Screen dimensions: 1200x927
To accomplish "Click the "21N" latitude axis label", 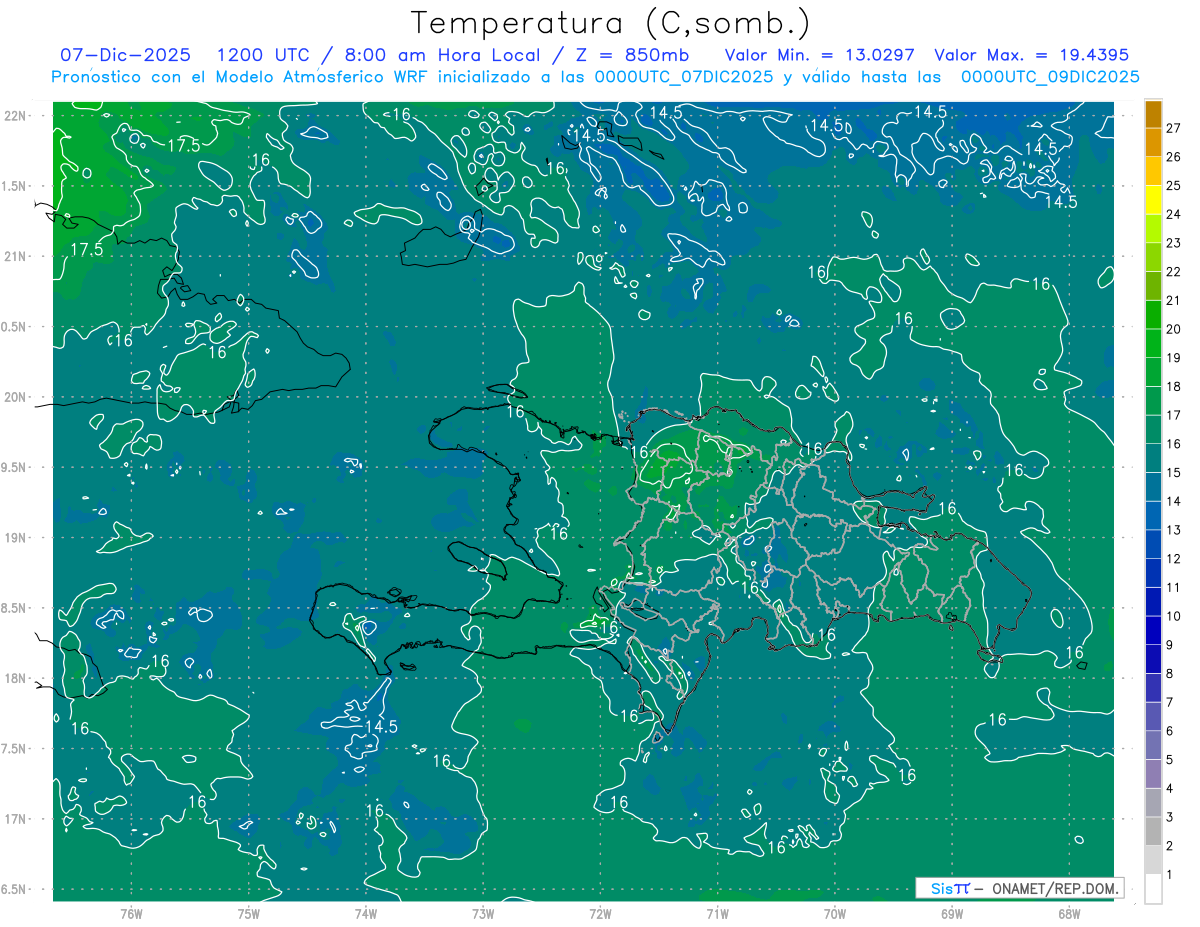I will (x=16, y=257).
